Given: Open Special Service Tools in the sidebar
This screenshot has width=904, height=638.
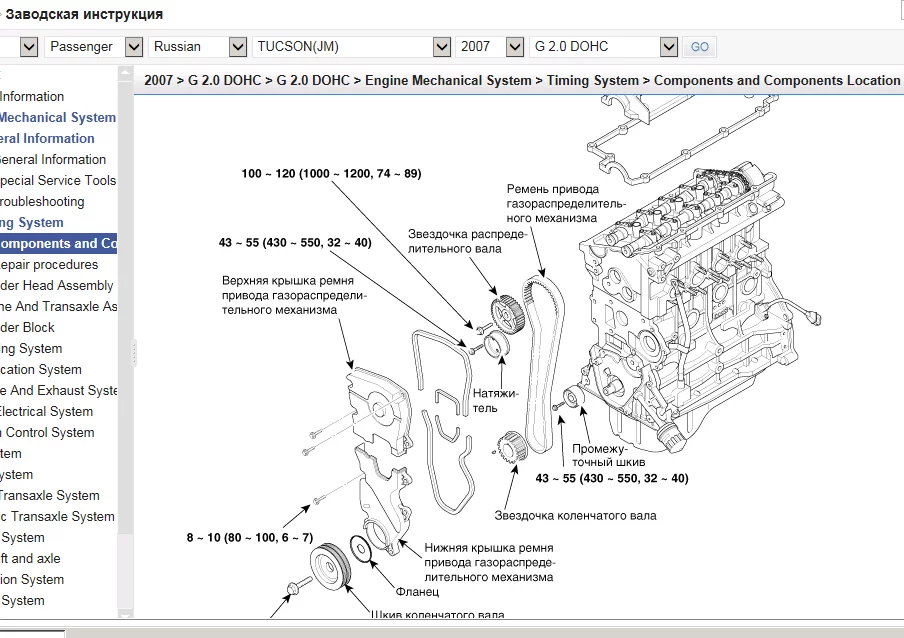Looking at the screenshot, I should pyautogui.click(x=58, y=181).
